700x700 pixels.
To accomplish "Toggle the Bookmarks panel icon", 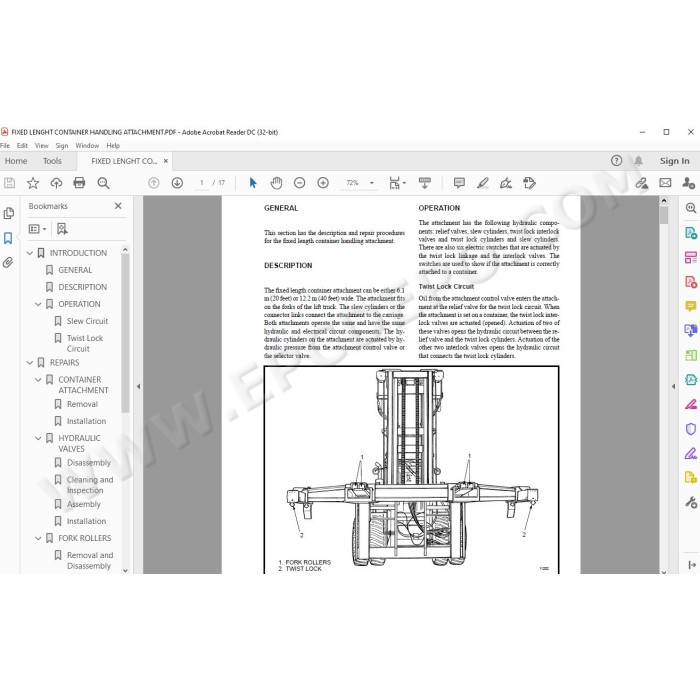I will [8, 238].
